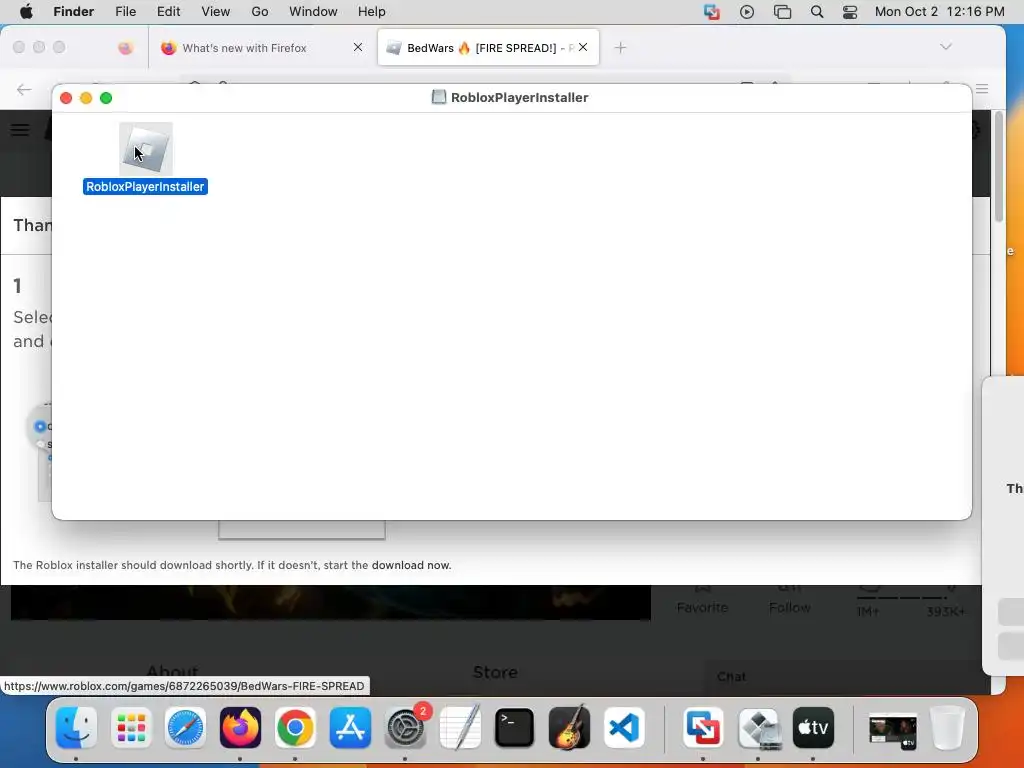This screenshot has width=1024, height=768.
Task: Close the RobloxPlayerInstaller Finder window
Action: click(66, 98)
